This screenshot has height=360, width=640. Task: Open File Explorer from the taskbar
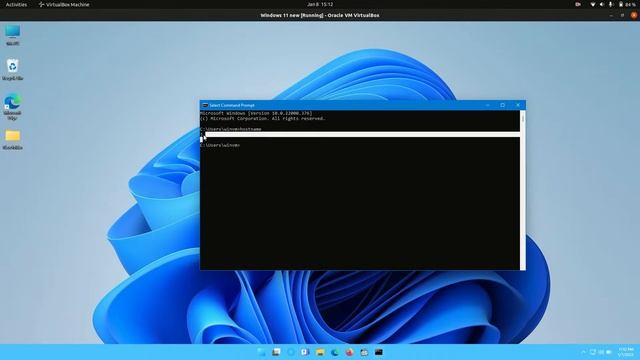tap(320, 352)
